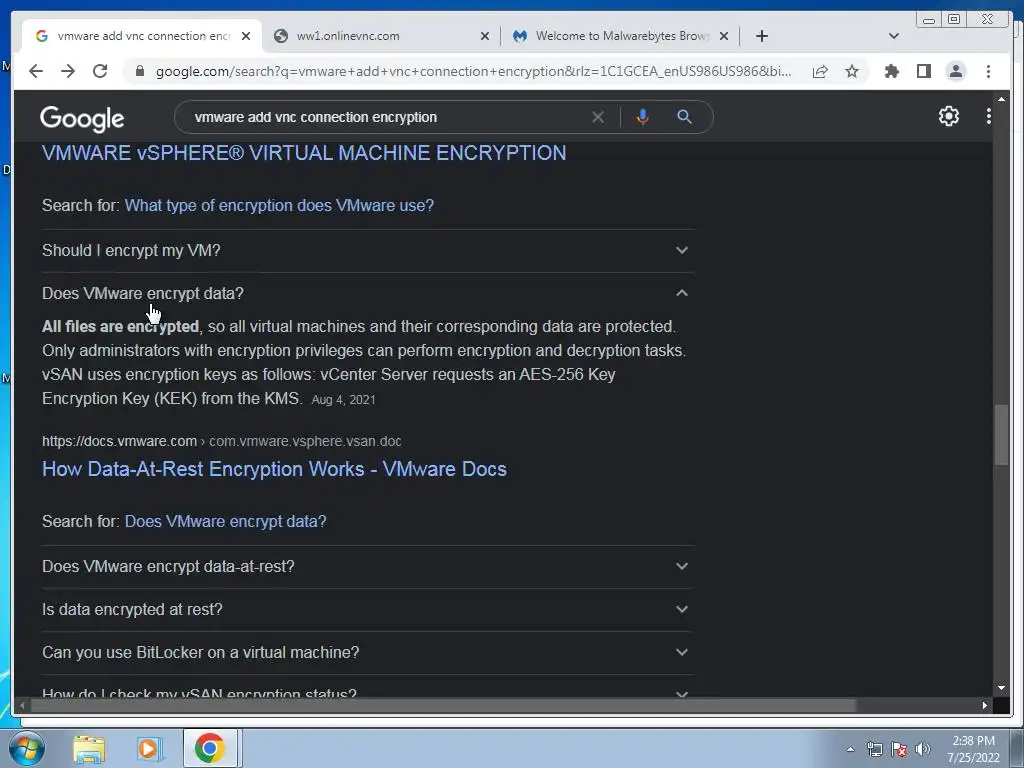
Task: Open VMWARE vSPHERE VIRTUAL MACHINE ENCRYPTION result
Action: point(304,153)
